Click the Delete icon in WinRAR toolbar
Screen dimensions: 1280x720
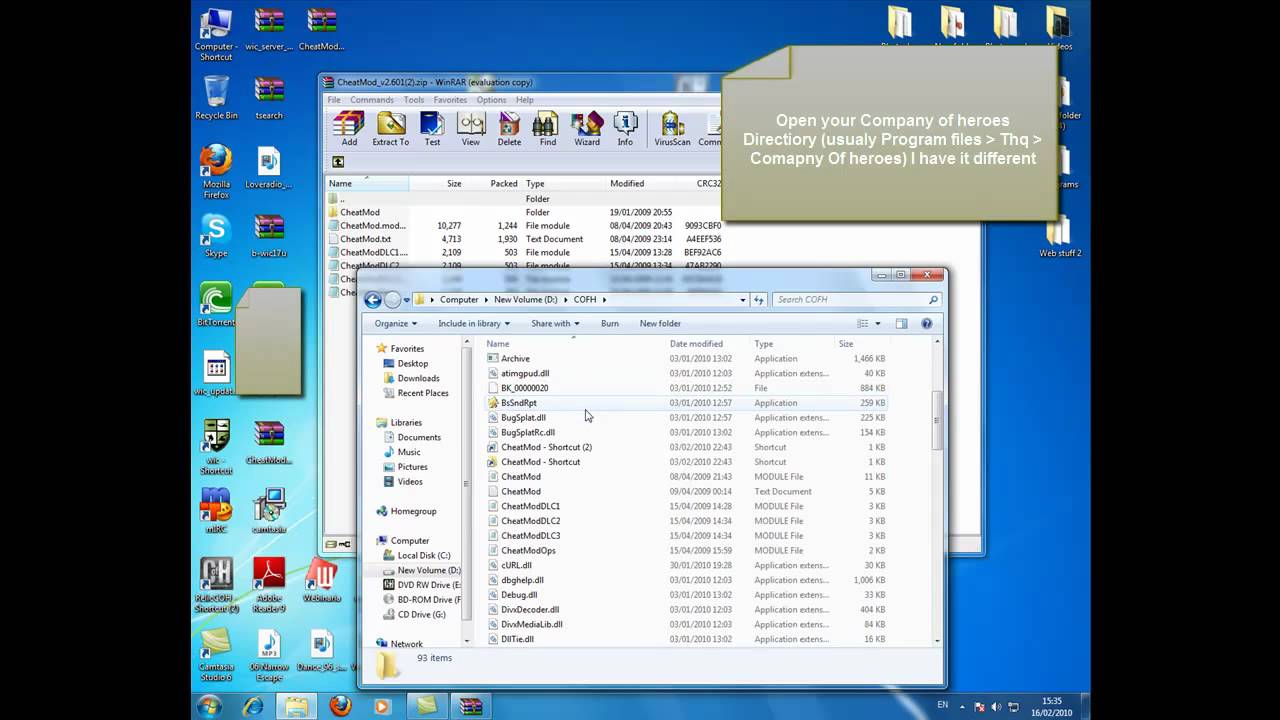click(509, 129)
